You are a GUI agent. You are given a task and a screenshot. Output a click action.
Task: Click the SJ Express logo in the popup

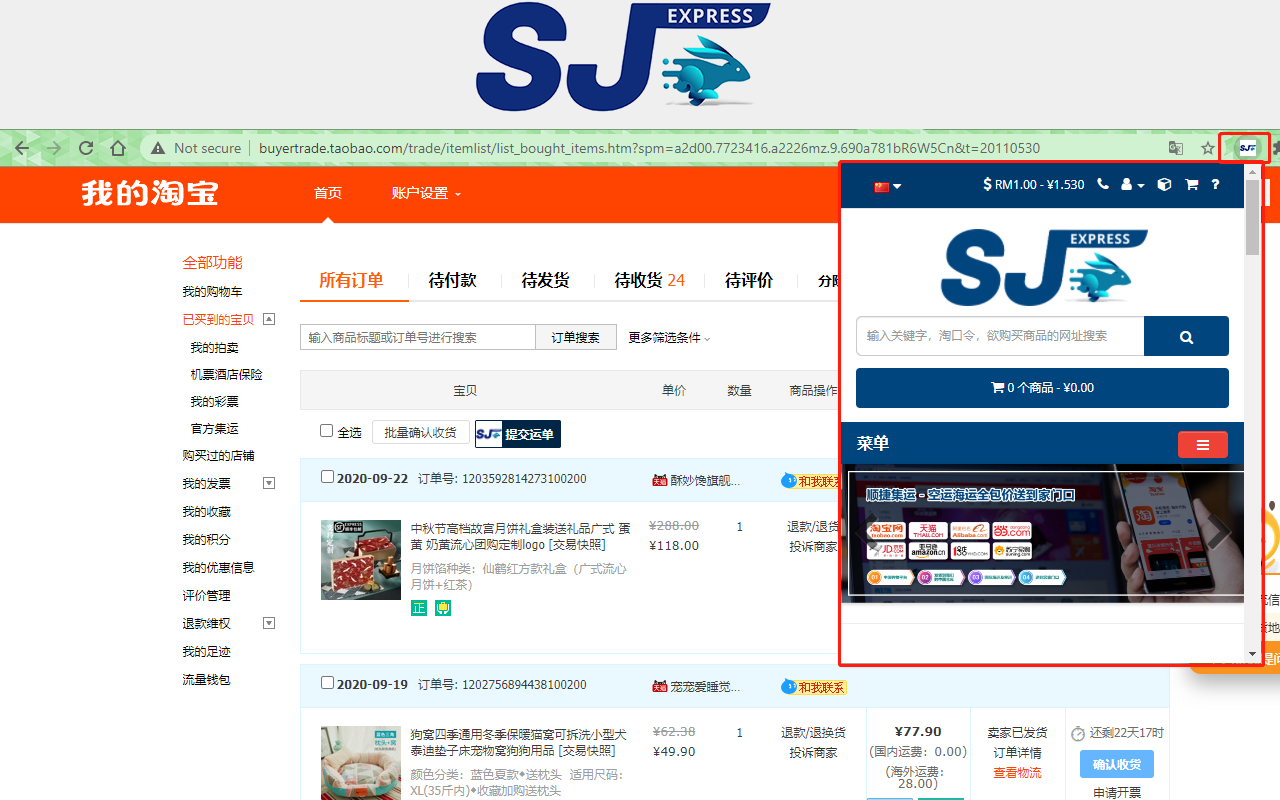pyautogui.click(x=1043, y=267)
